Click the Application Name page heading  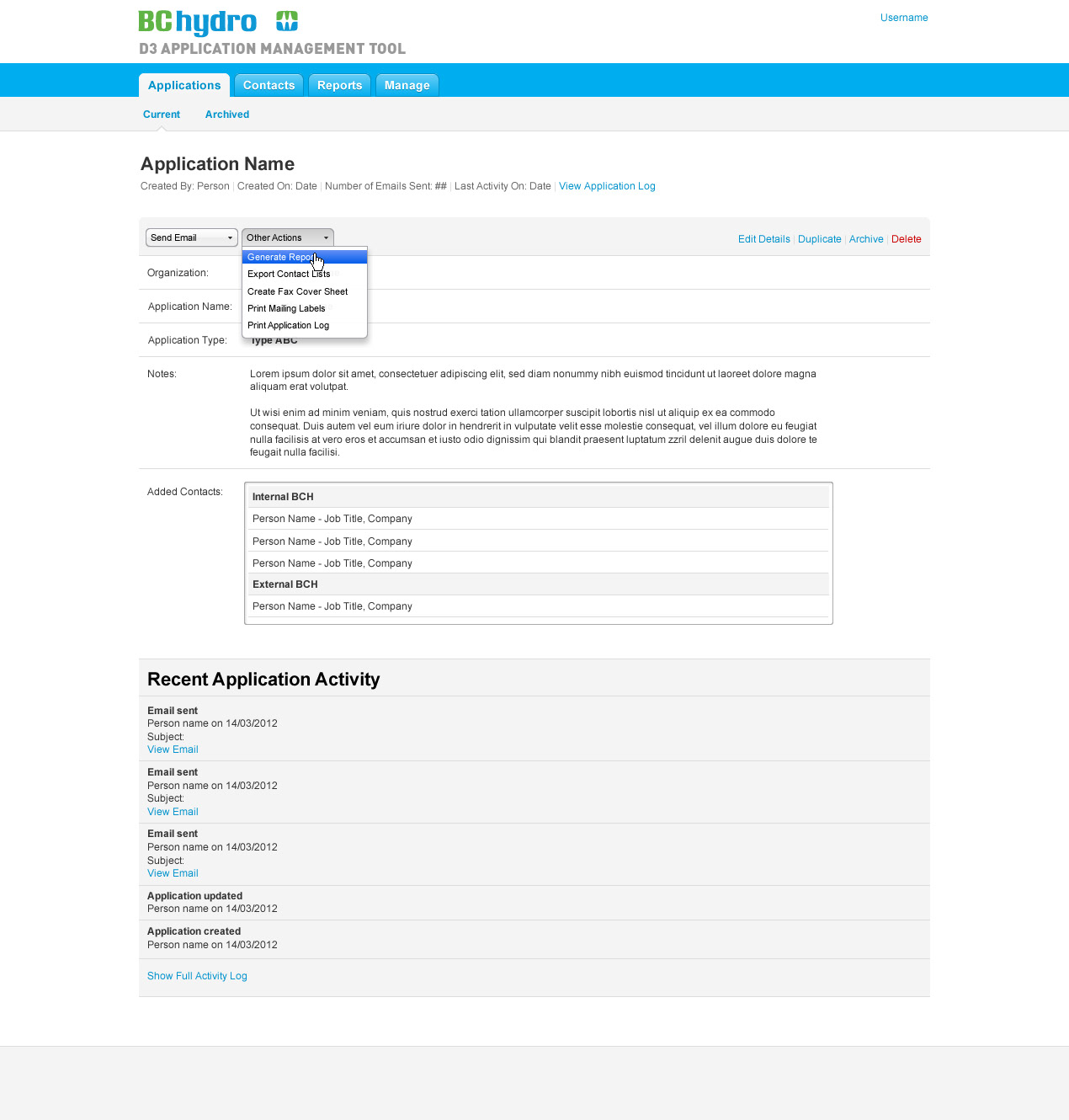tap(218, 164)
